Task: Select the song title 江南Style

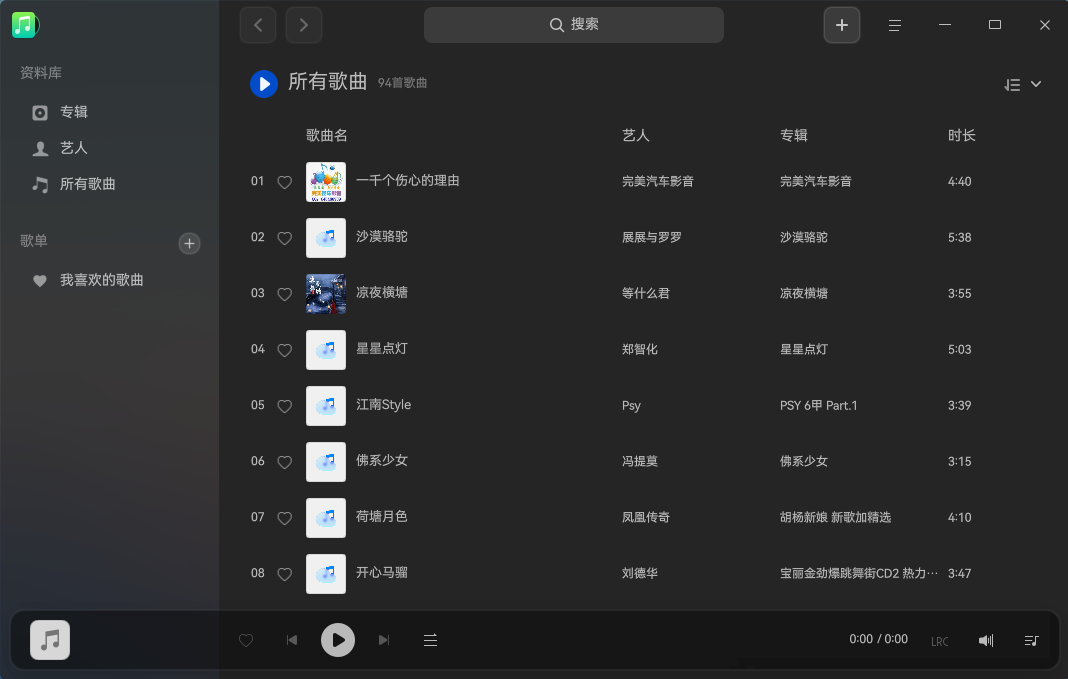Action: point(383,405)
